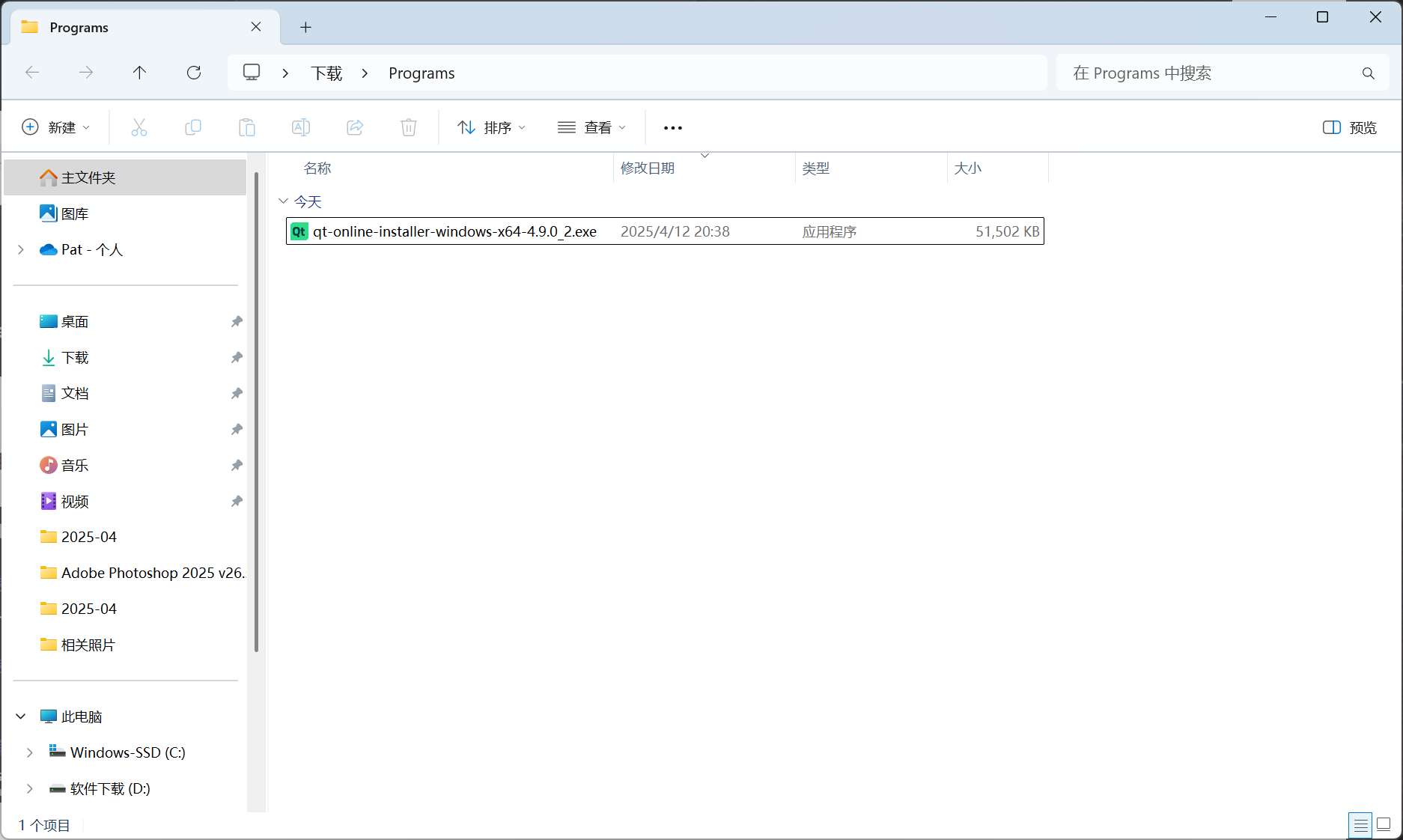Click the search box 在 Programs 中搜索
This screenshot has width=1403, height=840.
[1223, 73]
